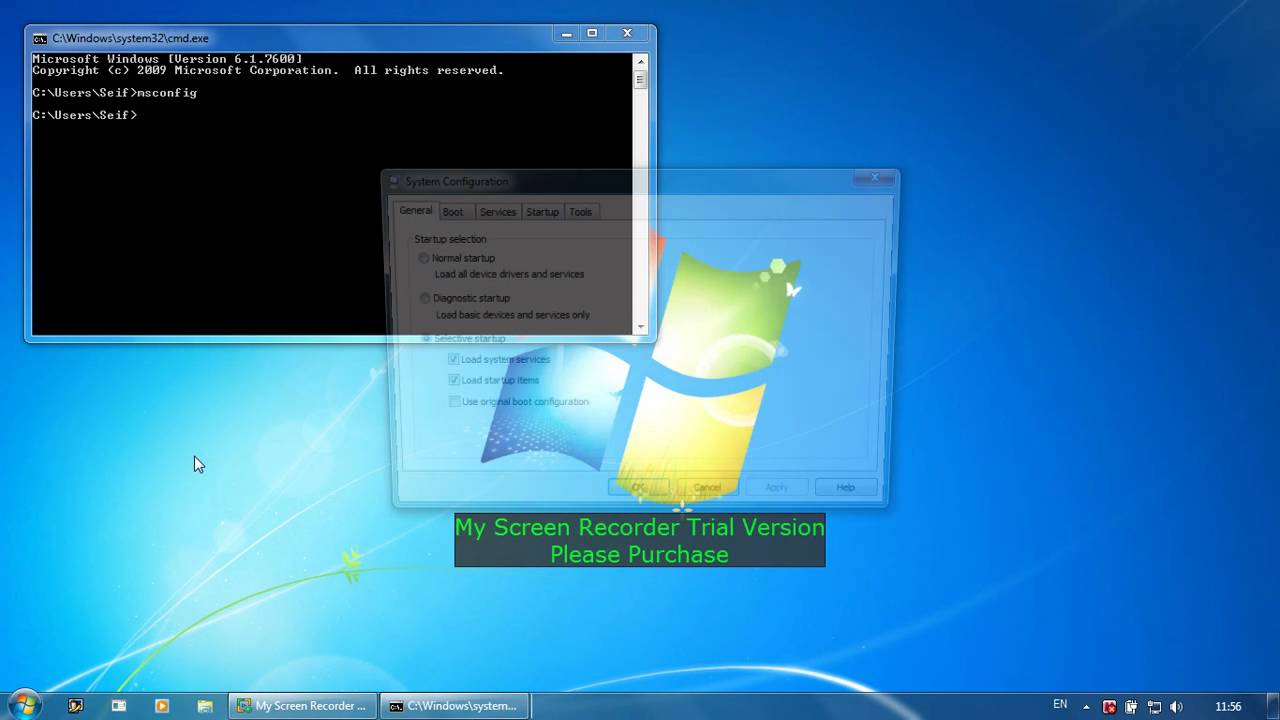Open the power plug battery tray icon
Viewport: 1280px width, 720px height.
[1131, 706]
